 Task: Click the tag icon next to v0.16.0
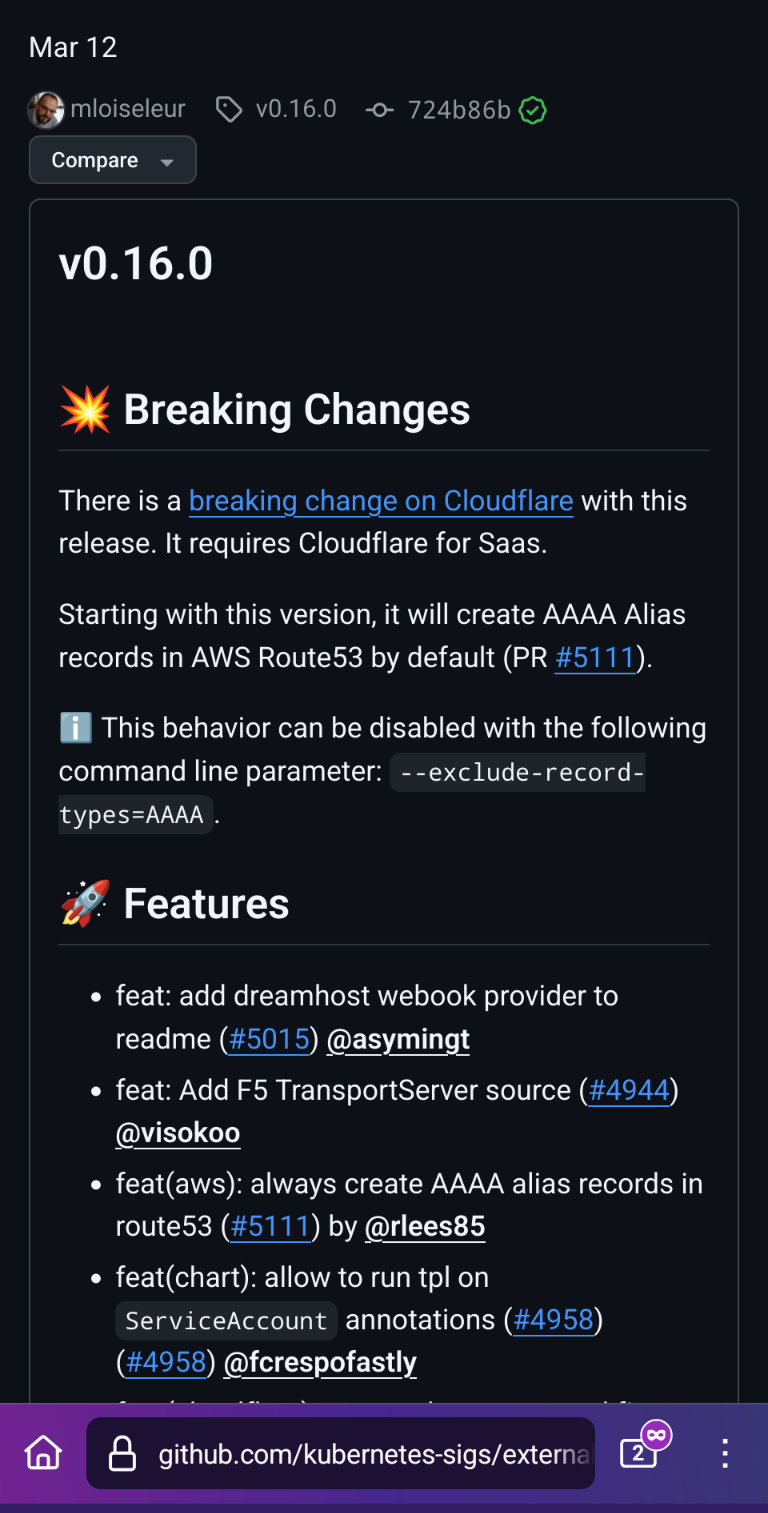229,110
